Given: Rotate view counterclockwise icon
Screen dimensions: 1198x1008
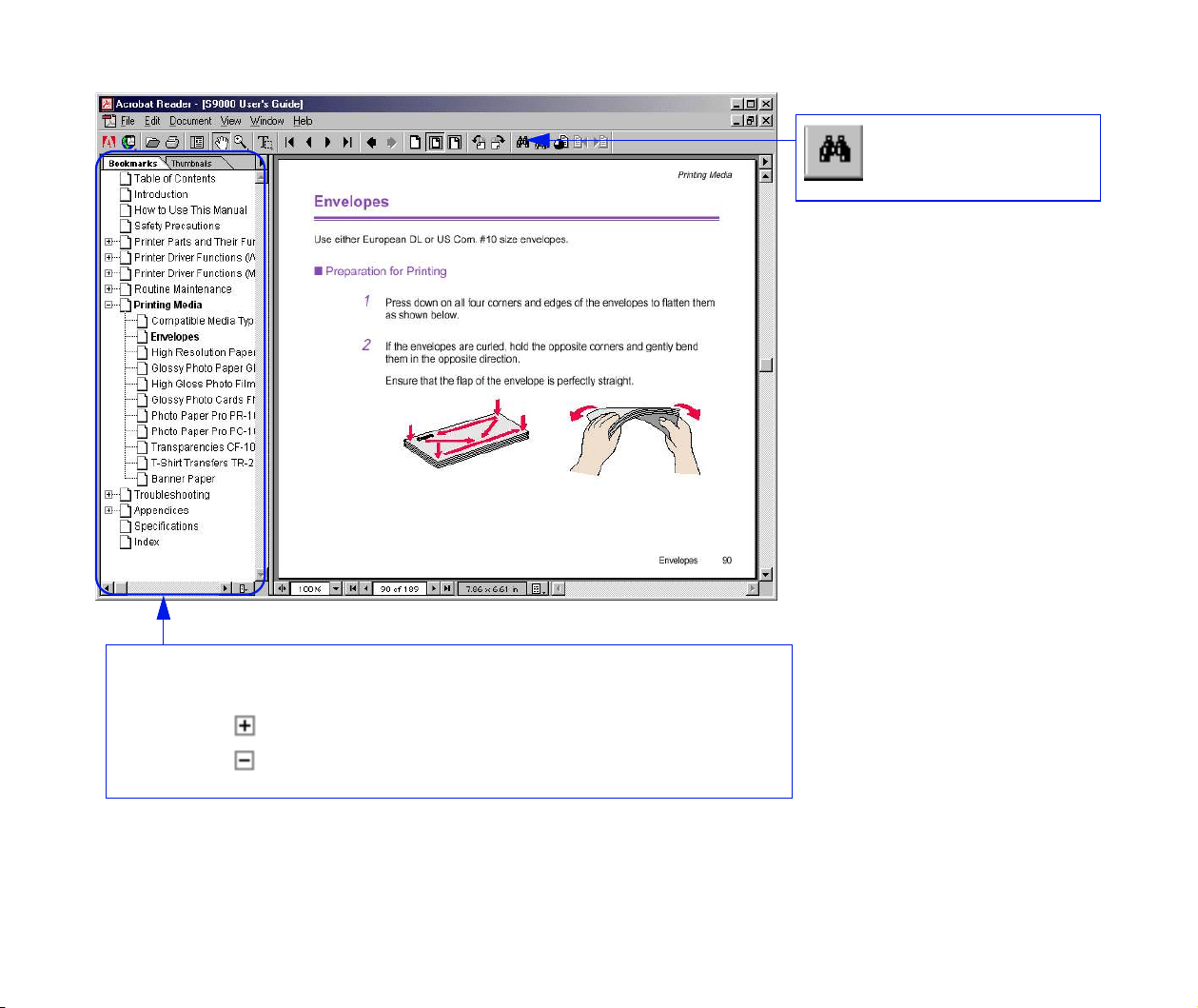Looking at the screenshot, I should tap(479, 143).
